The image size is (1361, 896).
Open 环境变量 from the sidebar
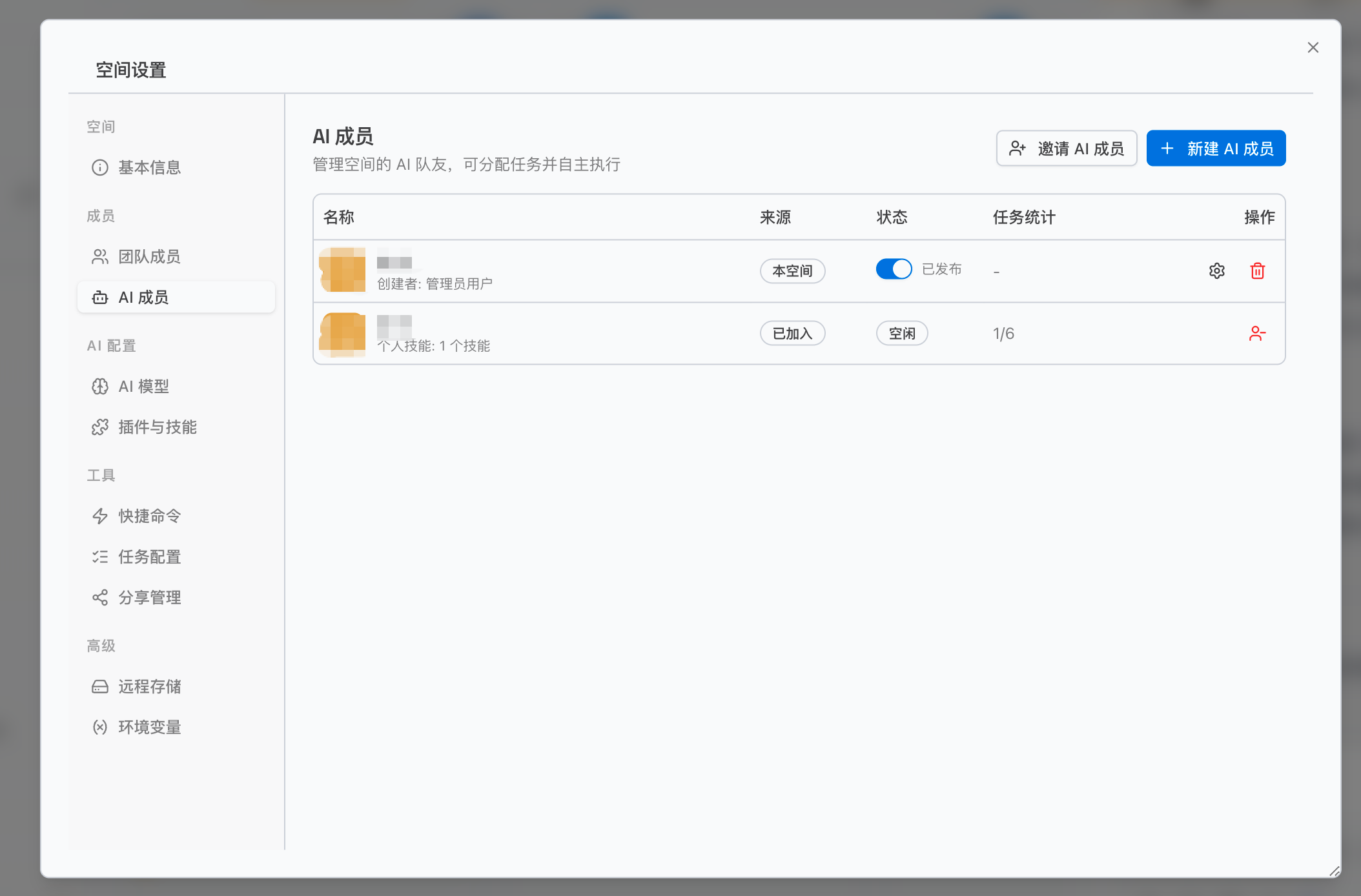pyautogui.click(x=100, y=727)
